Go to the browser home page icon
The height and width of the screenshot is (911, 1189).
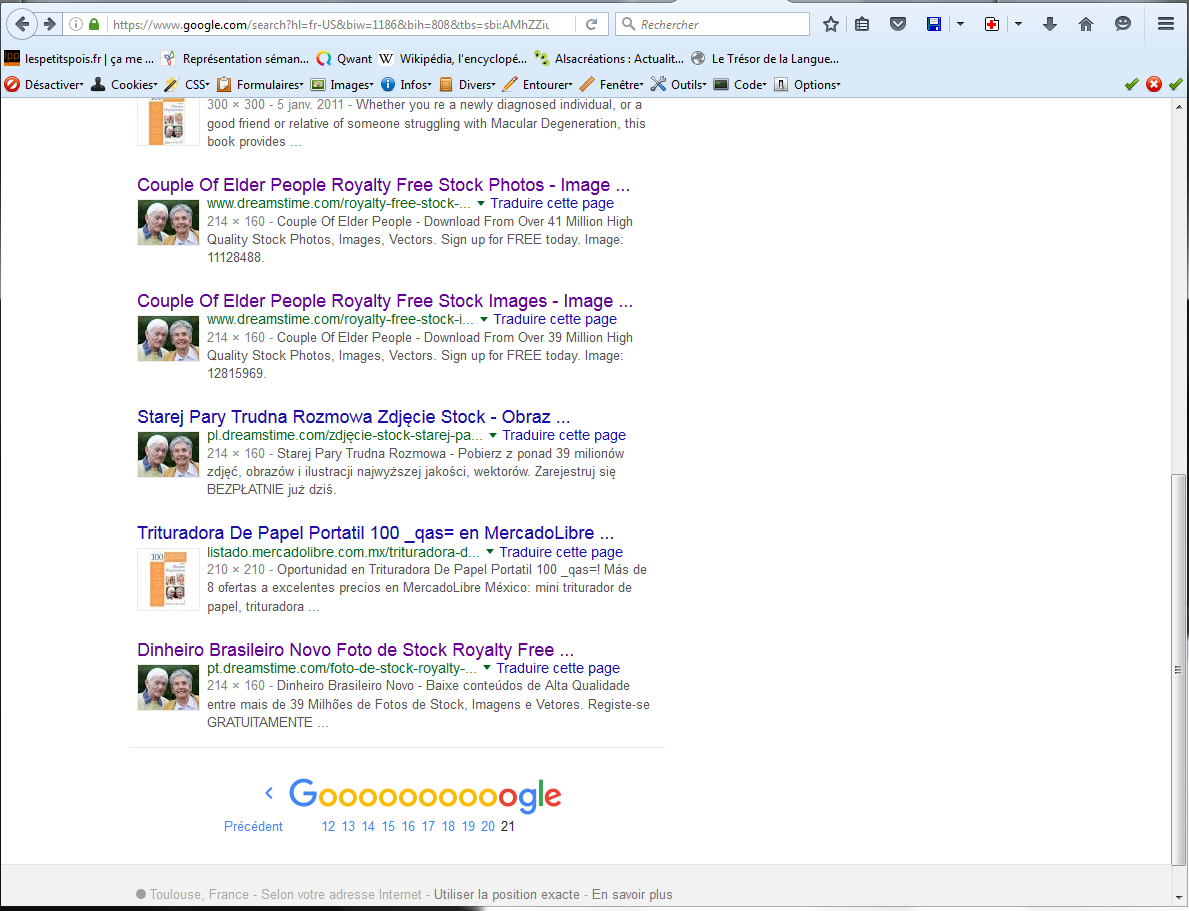tap(1086, 24)
